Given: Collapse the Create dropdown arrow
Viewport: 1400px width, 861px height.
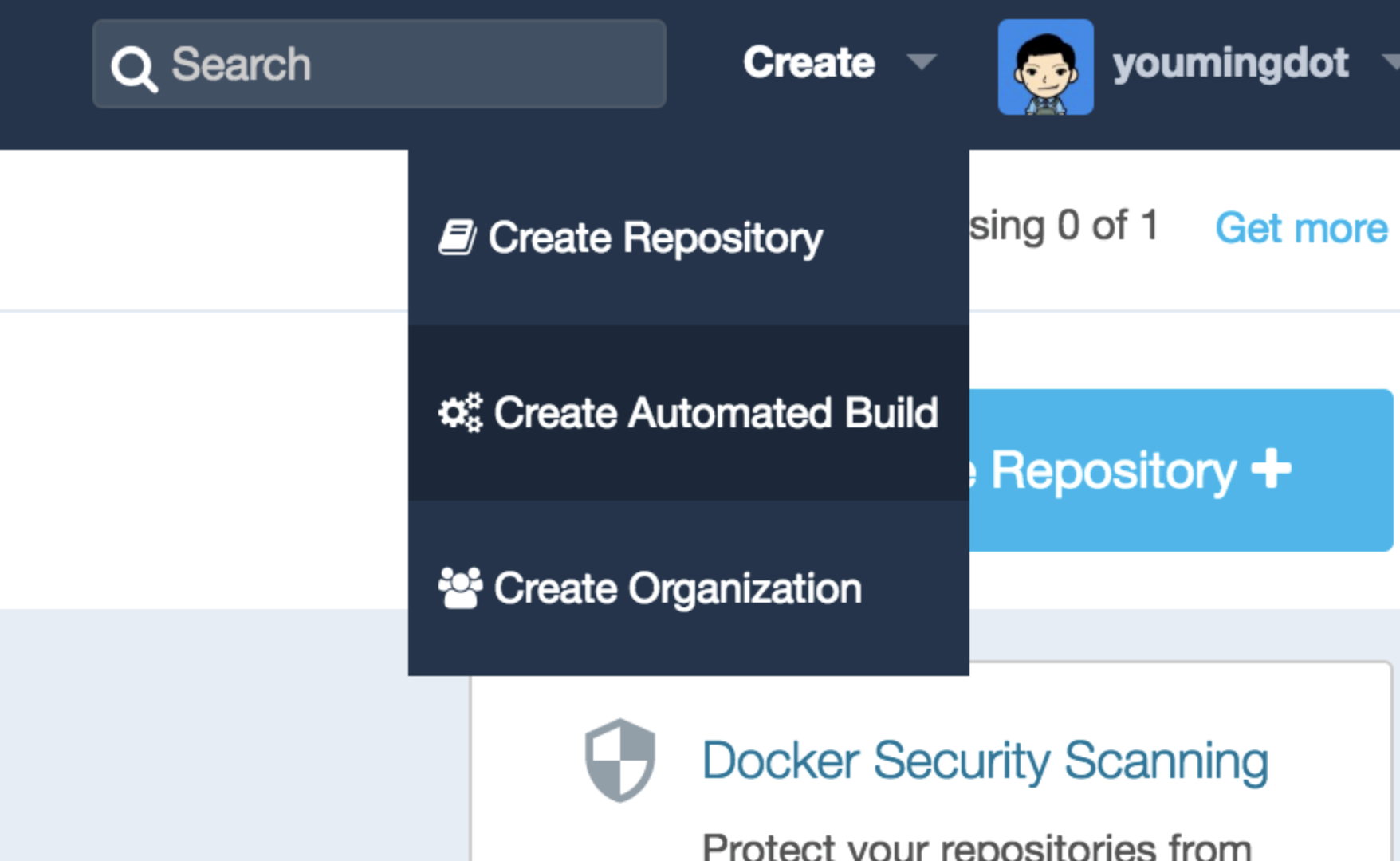Looking at the screenshot, I should [x=922, y=62].
